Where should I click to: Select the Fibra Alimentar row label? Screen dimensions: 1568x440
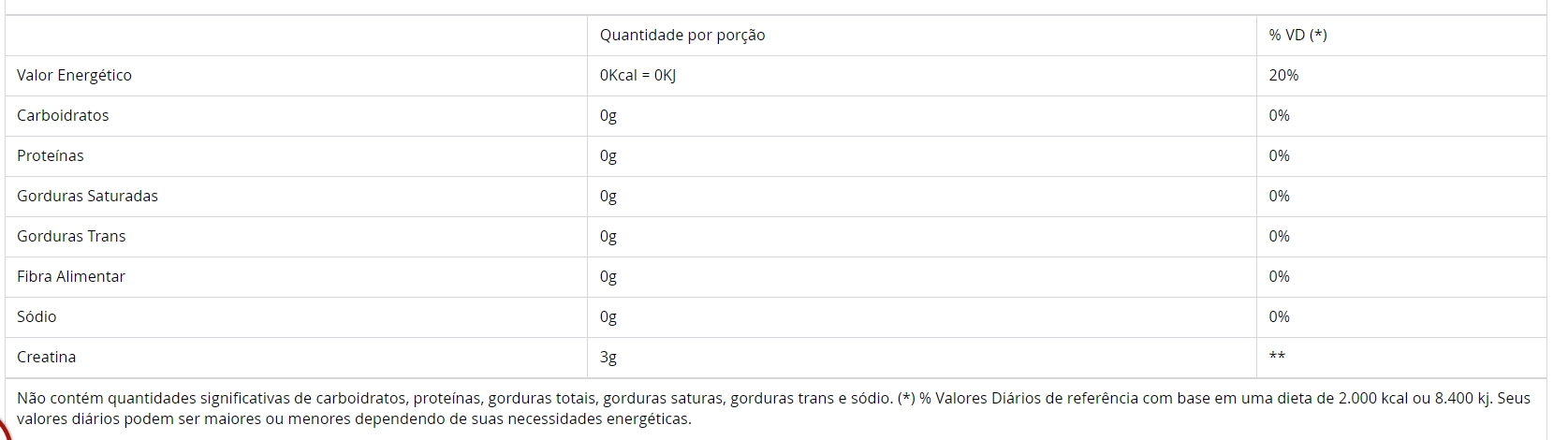point(71,277)
